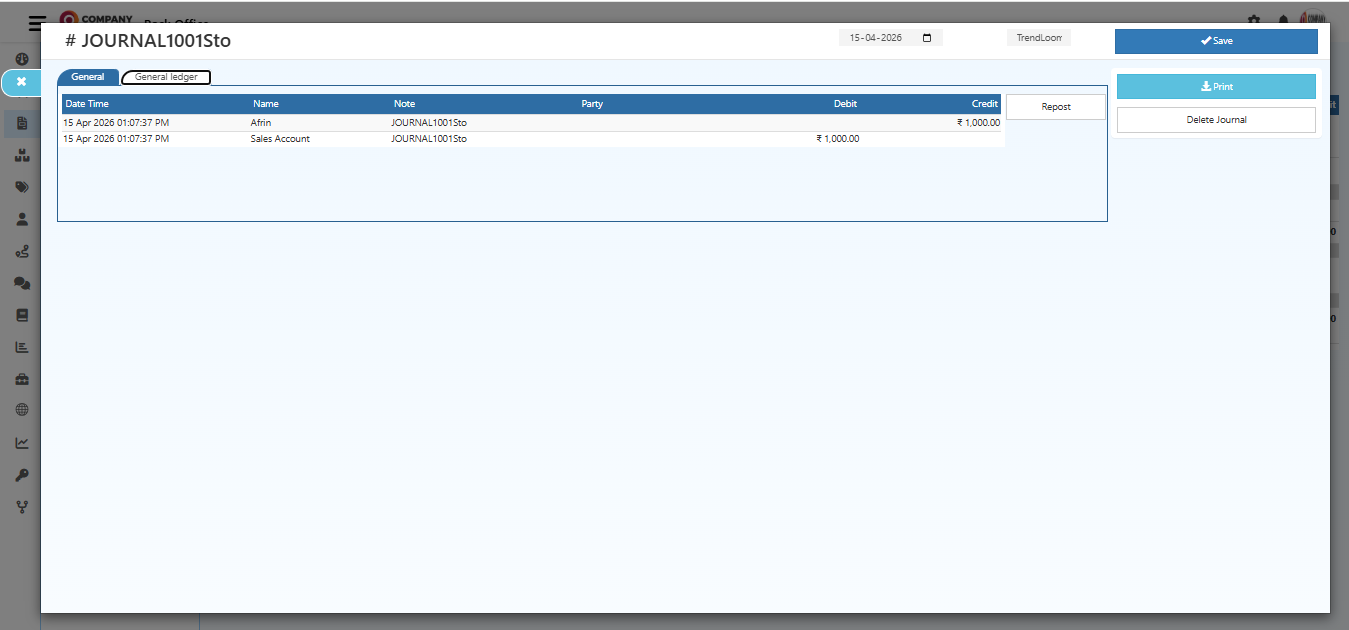Click the bar chart reports icon
The width and height of the screenshot is (1349, 630).
(22, 347)
